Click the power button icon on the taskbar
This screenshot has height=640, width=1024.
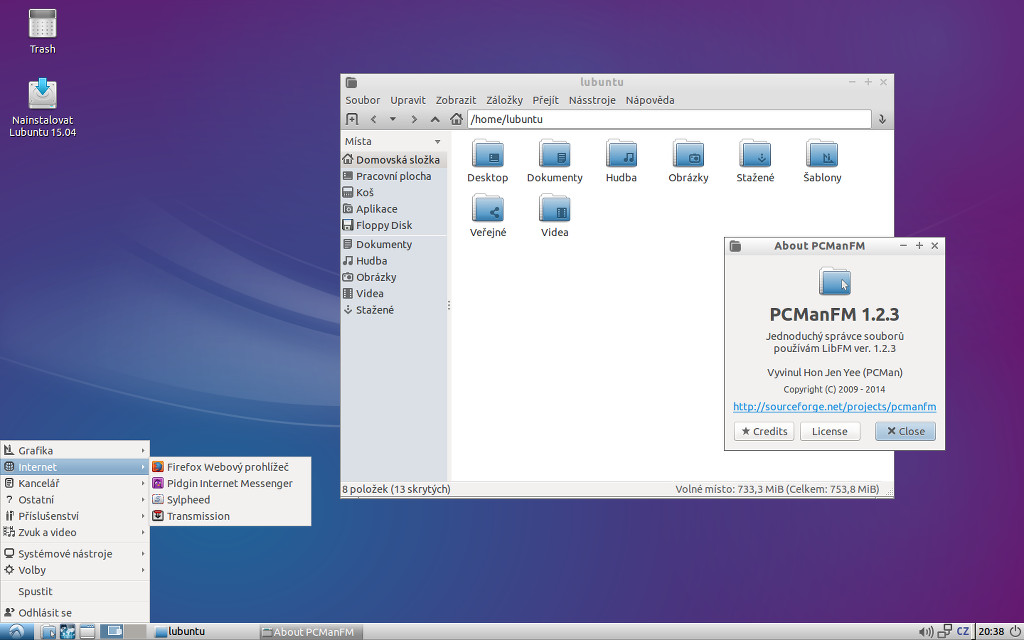click(x=1014, y=632)
